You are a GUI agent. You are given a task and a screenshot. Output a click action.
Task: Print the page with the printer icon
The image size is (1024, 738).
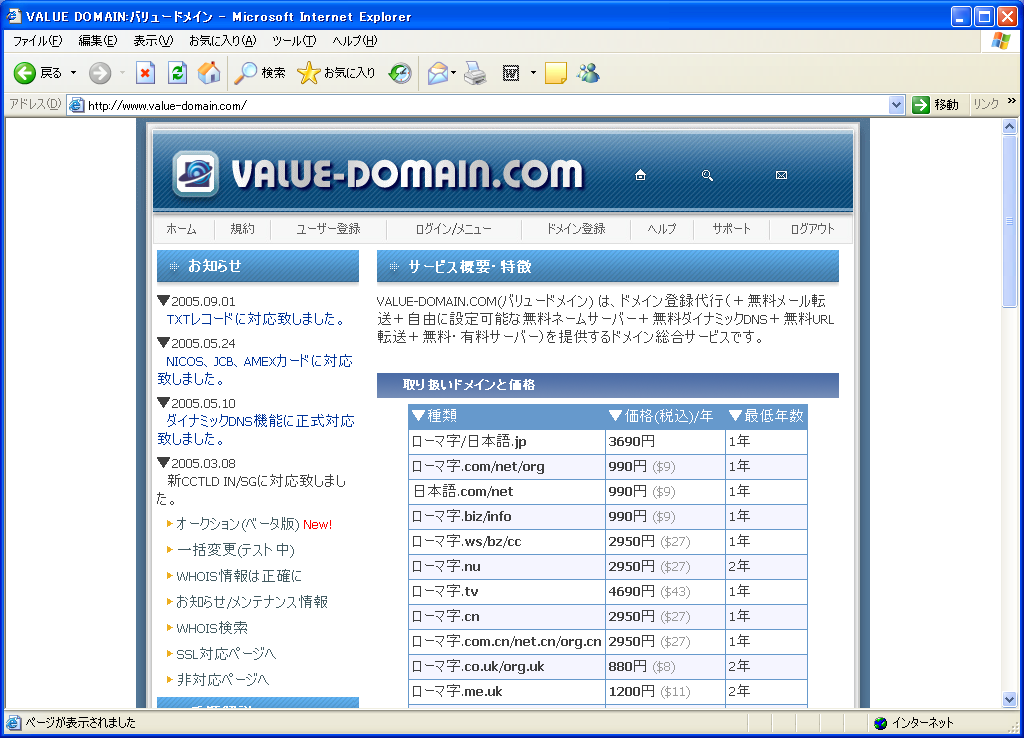point(475,73)
